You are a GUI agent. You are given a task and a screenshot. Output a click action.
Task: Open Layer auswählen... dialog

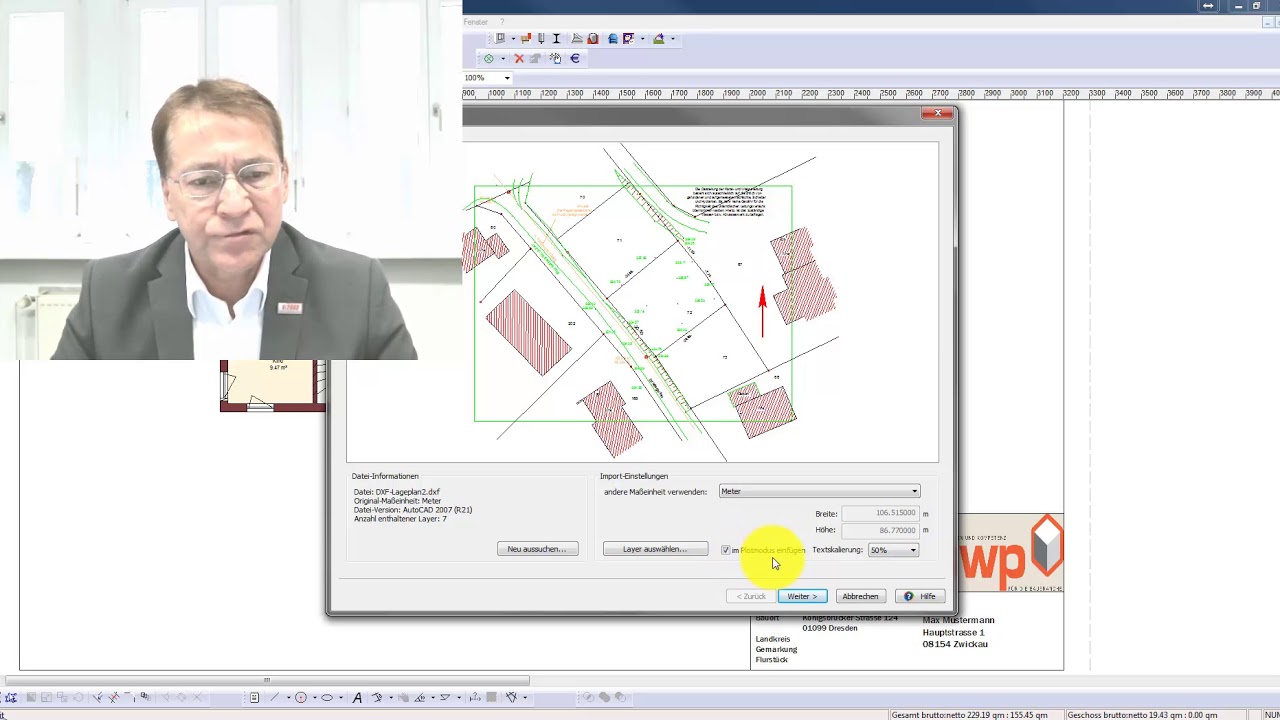coord(655,549)
